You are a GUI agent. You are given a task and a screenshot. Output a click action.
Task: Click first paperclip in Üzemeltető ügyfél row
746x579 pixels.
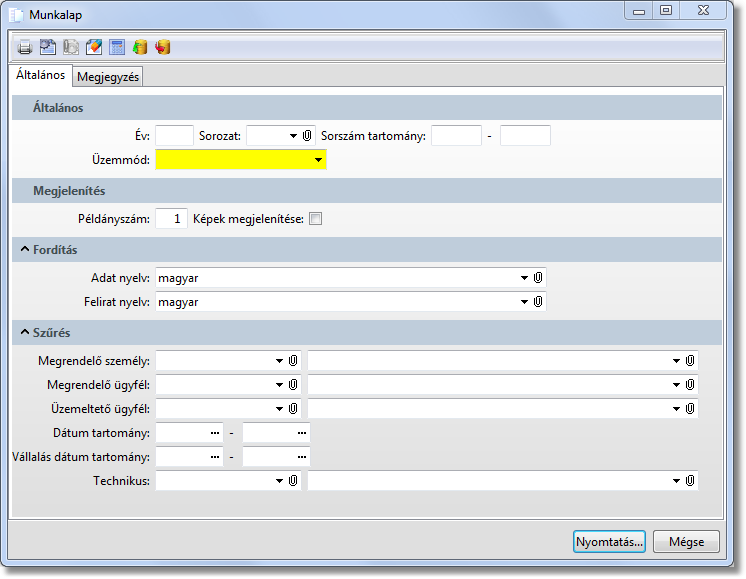[x=293, y=408]
